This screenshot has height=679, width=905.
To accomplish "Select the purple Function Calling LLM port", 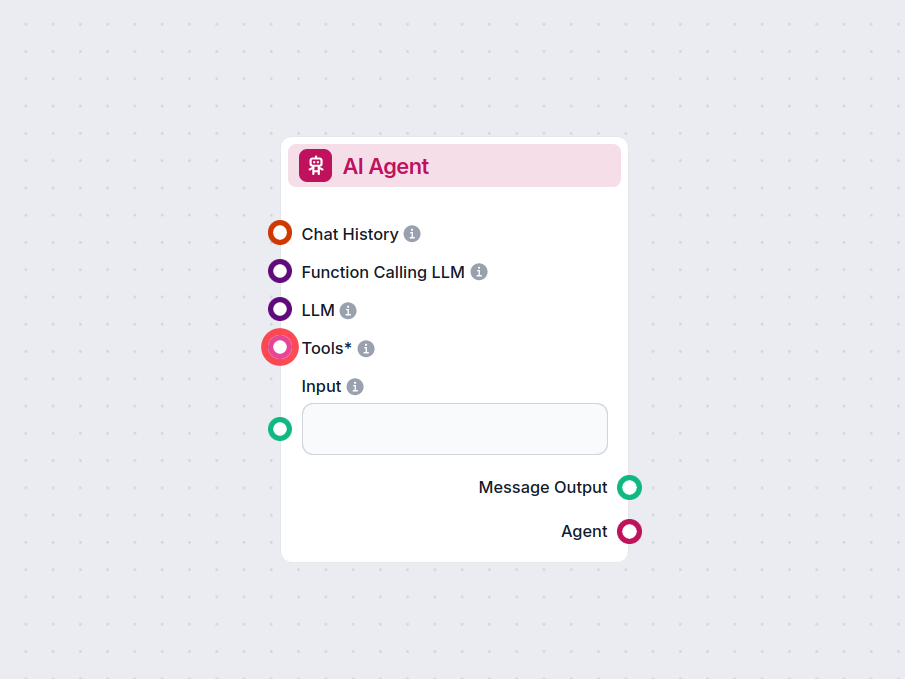I will tap(279, 270).
